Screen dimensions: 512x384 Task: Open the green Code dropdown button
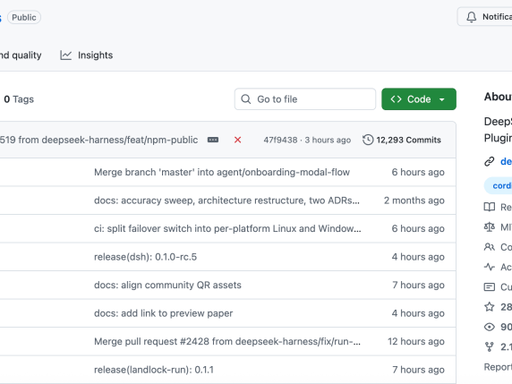419,99
